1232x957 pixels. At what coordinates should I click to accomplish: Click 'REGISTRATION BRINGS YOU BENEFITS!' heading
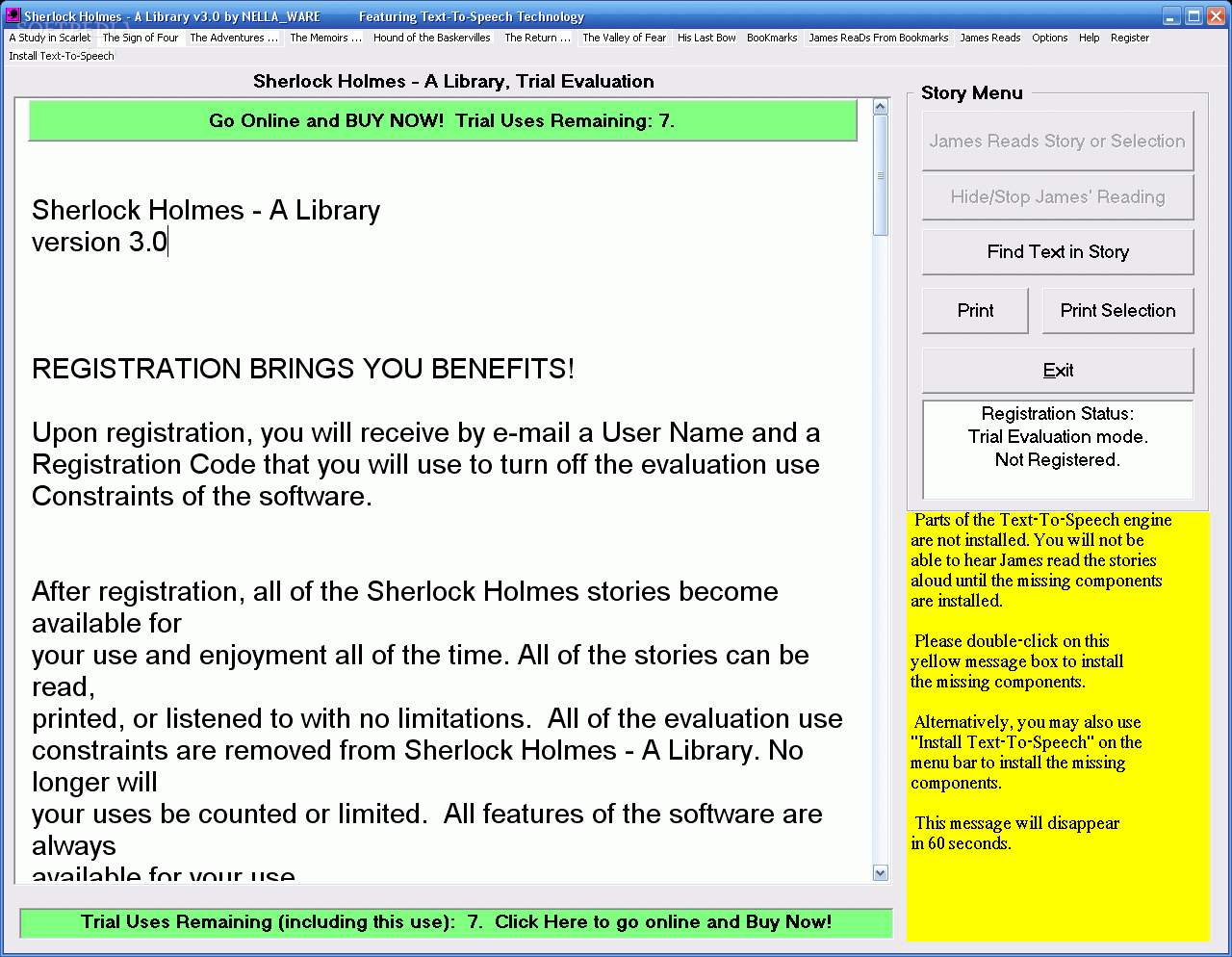303,369
